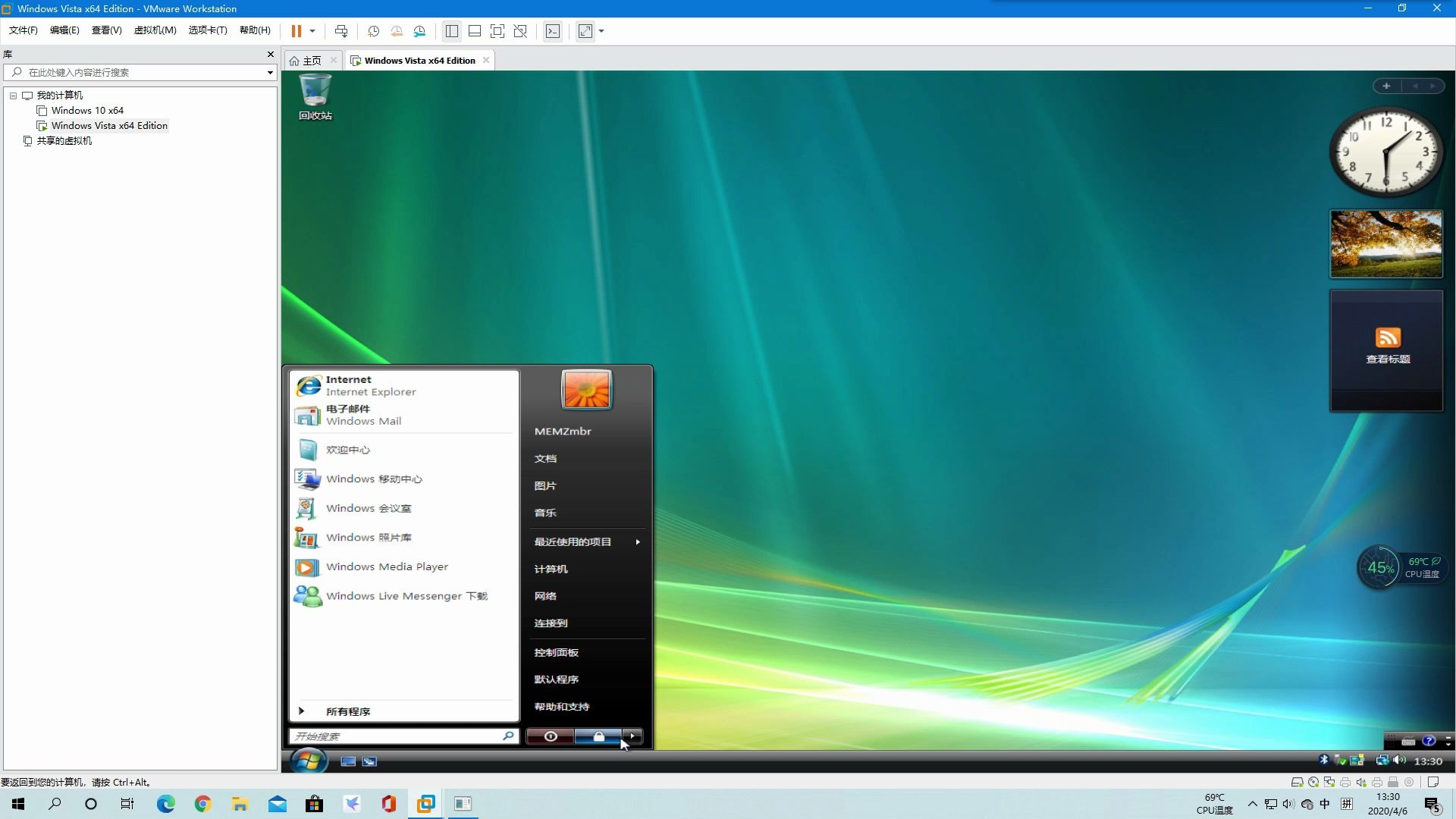
Task: Click 帮助和支持 in Start menu
Action: point(562,706)
